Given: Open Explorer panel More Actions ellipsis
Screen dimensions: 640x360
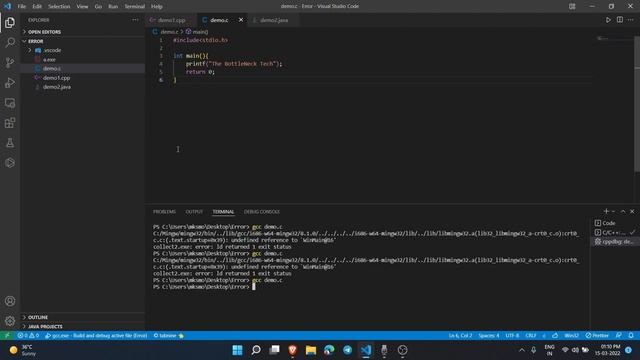Looking at the screenshot, I should pyautogui.click(x=135, y=20).
